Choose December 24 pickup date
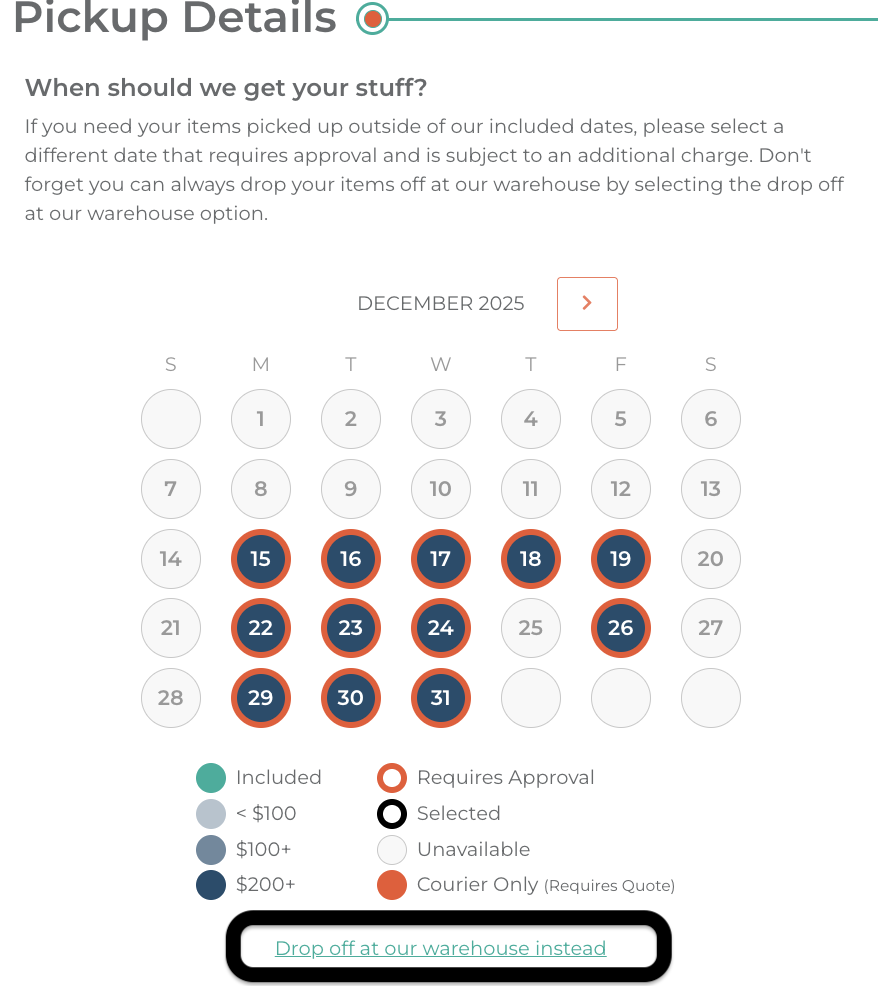This screenshot has height=986, width=878. pos(440,628)
